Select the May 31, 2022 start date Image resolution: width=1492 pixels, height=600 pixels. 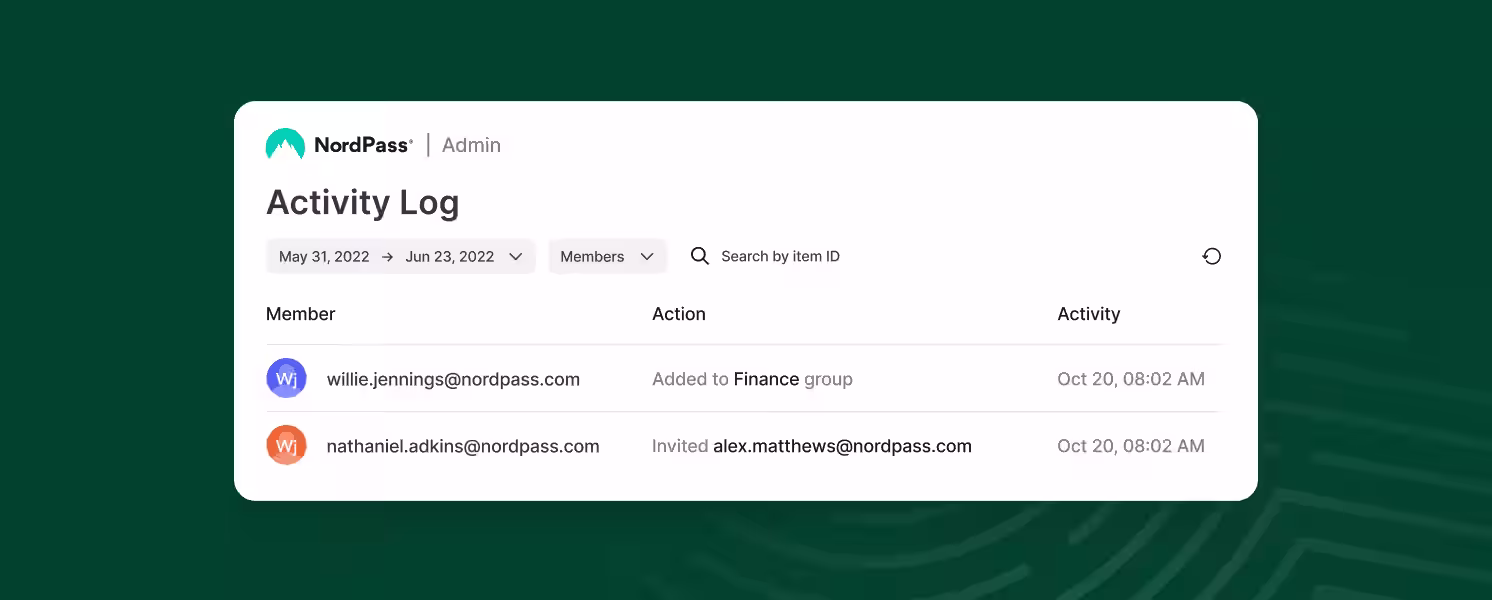(324, 257)
